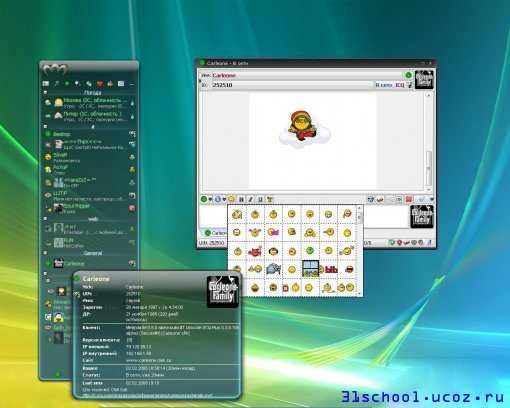Select the Soul Ripper contact
This screenshot has height=408, width=510.
(x=90, y=209)
